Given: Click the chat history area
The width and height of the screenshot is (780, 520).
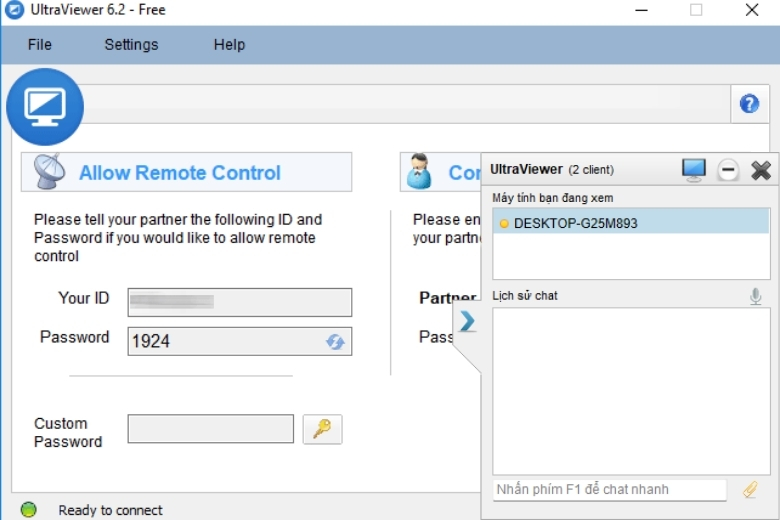Looking at the screenshot, I should (631, 391).
